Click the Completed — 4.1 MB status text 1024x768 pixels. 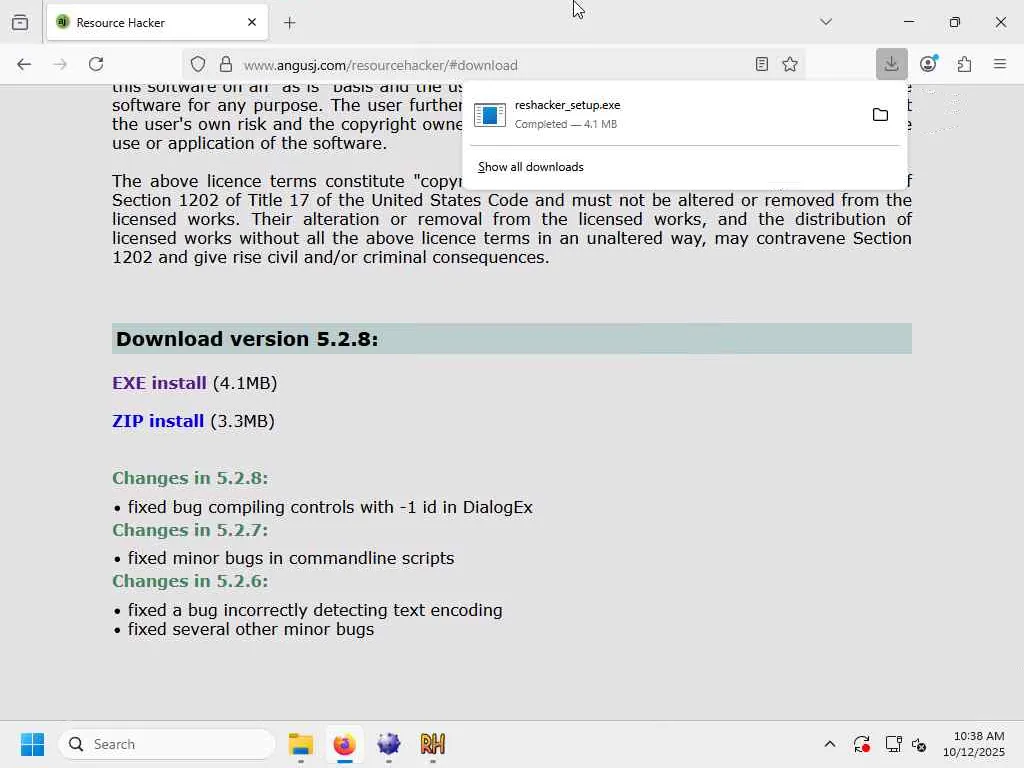[566, 124]
